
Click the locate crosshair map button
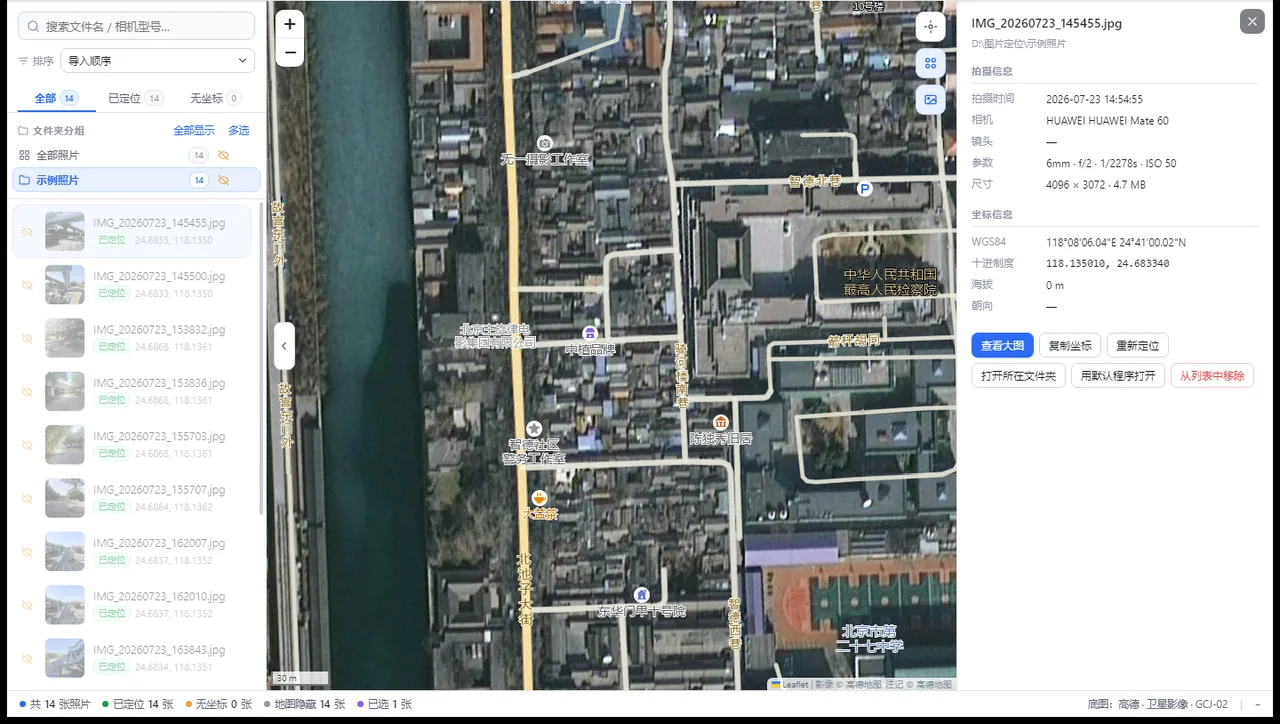point(931,27)
